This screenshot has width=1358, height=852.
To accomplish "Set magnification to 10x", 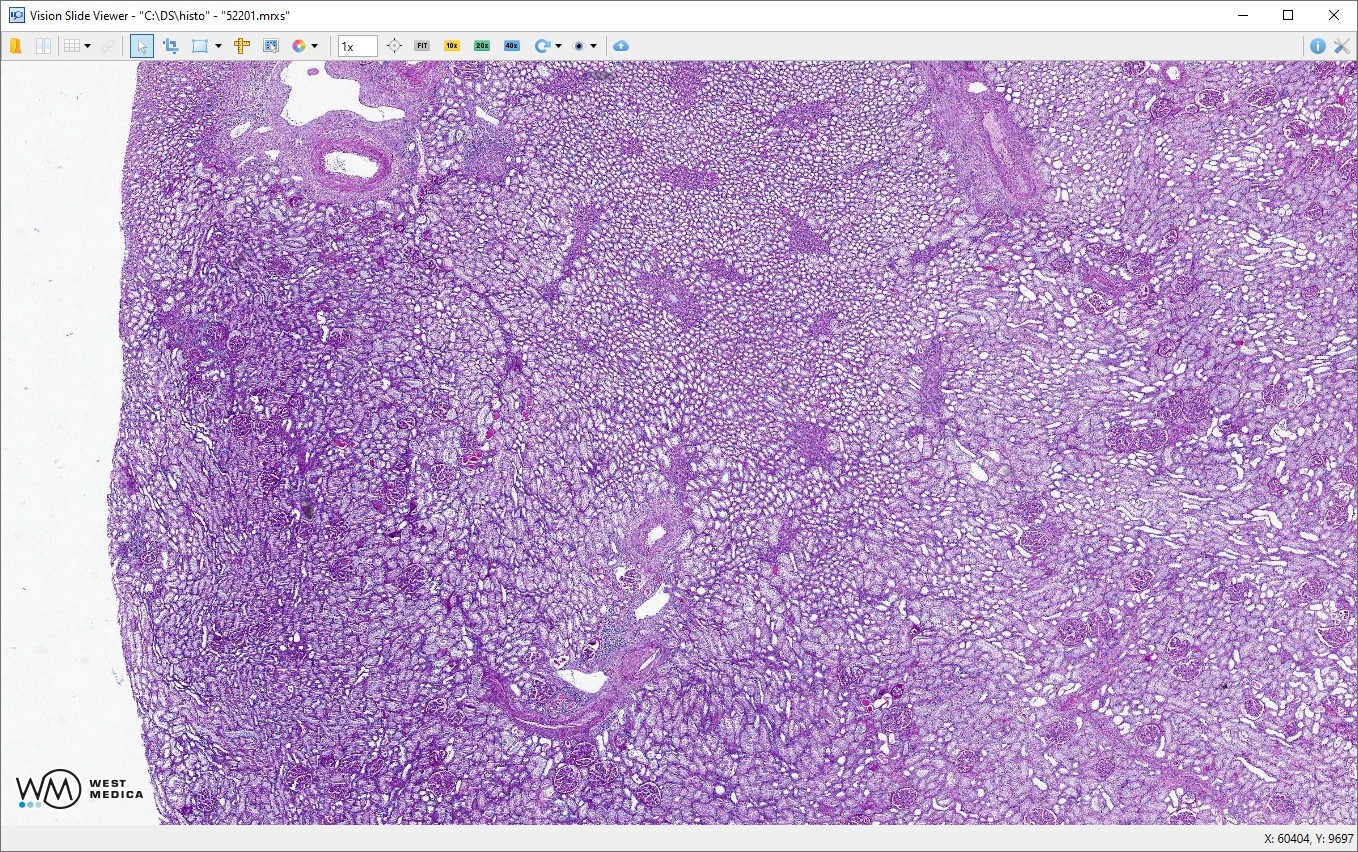I will click(x=452, y=46).
